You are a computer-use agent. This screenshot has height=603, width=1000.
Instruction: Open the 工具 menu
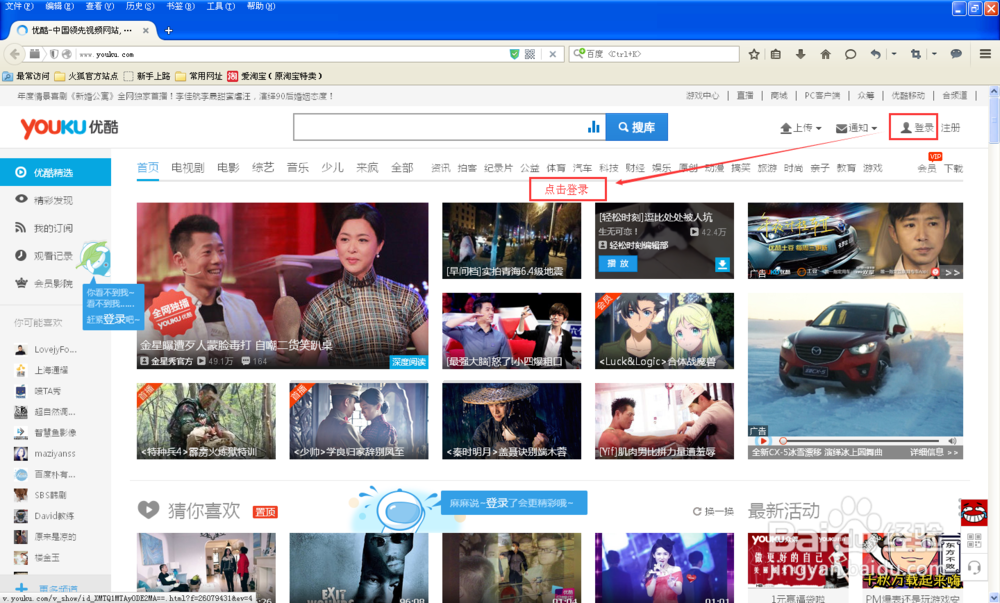pyautogui.click(x=220, y=6)
